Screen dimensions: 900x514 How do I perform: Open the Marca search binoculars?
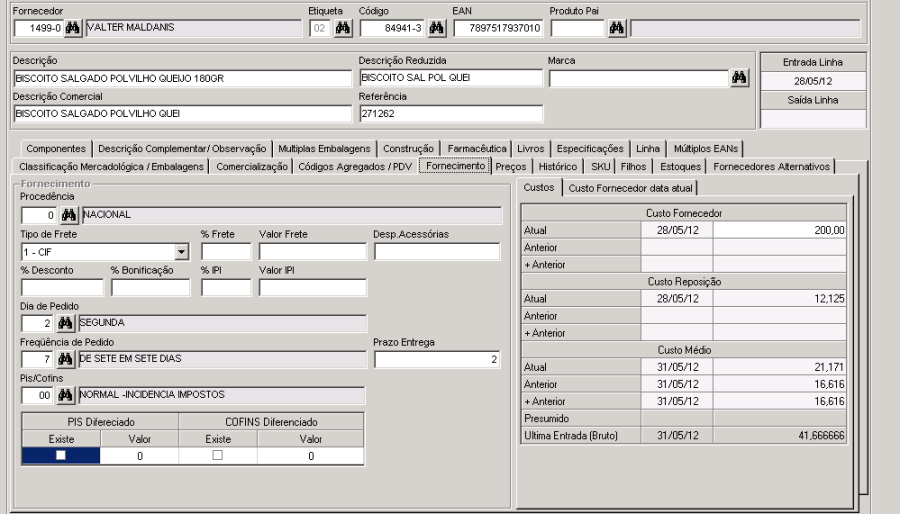click(739, 77)
